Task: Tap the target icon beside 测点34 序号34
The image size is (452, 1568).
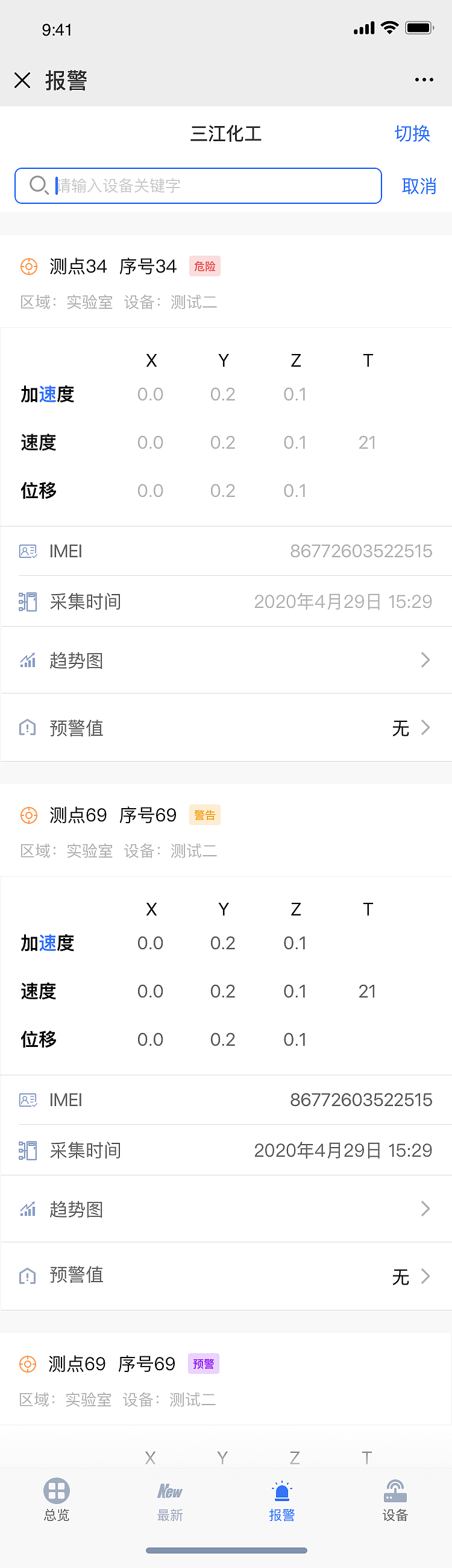Action: coord(28,266)
